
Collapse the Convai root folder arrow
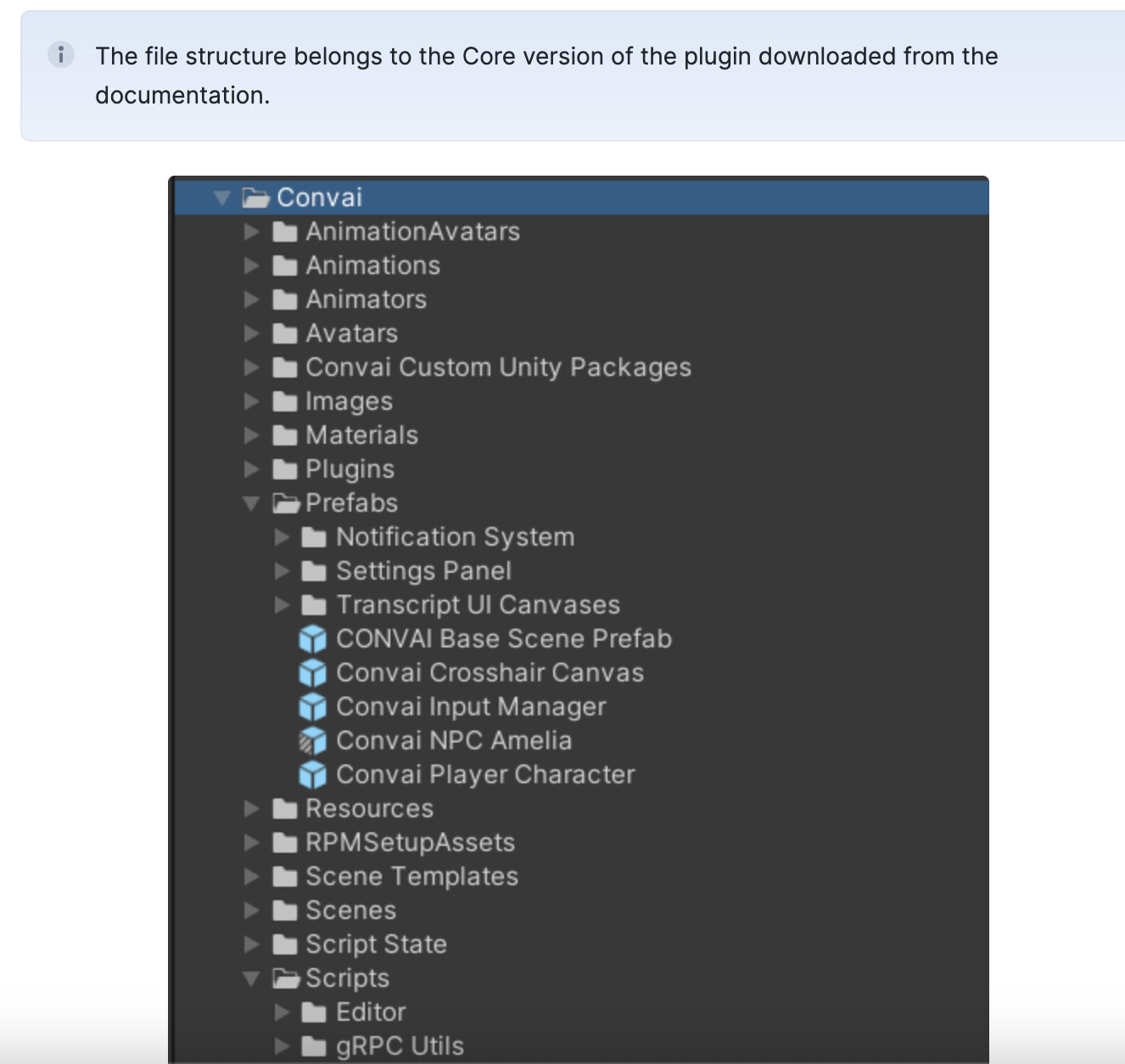[222, 199]
